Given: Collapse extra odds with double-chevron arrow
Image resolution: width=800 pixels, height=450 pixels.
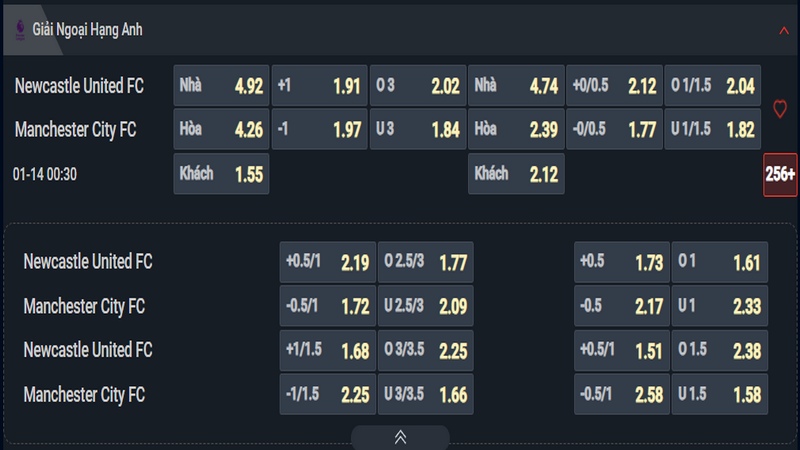Looking at the screenshot, I should point(400,437).
